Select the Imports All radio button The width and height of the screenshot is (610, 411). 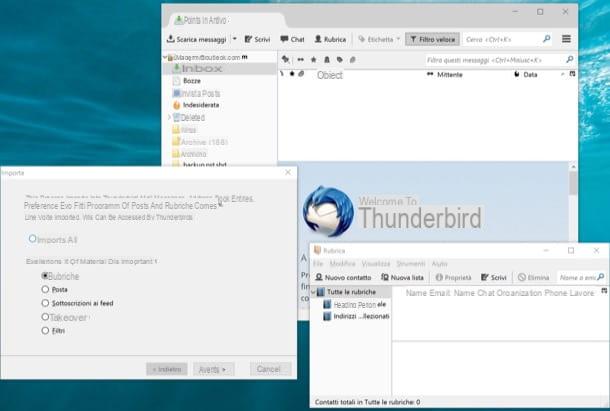point(33,239)
